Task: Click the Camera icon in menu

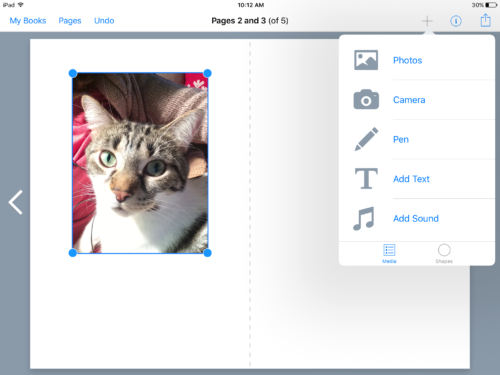Action: tap(366, 99)
